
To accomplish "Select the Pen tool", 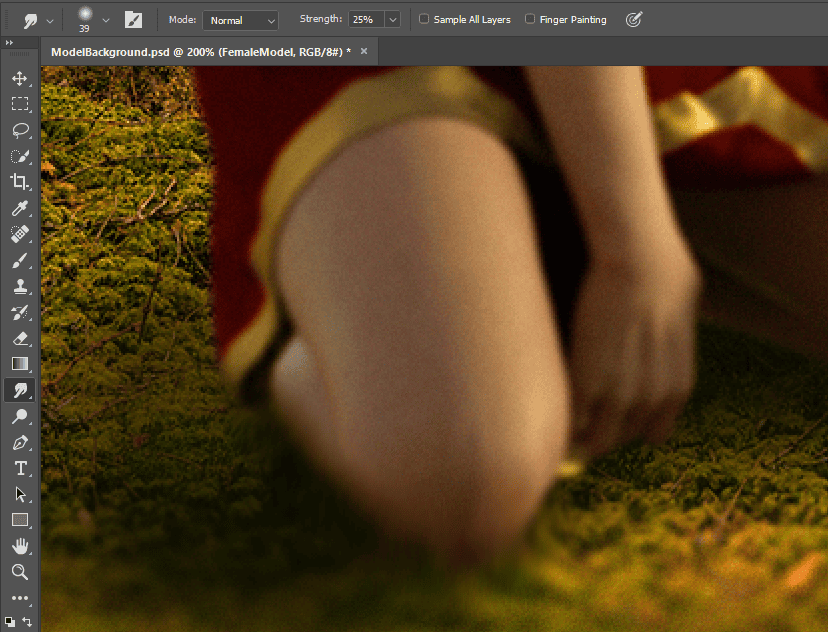I will (18, 442).
